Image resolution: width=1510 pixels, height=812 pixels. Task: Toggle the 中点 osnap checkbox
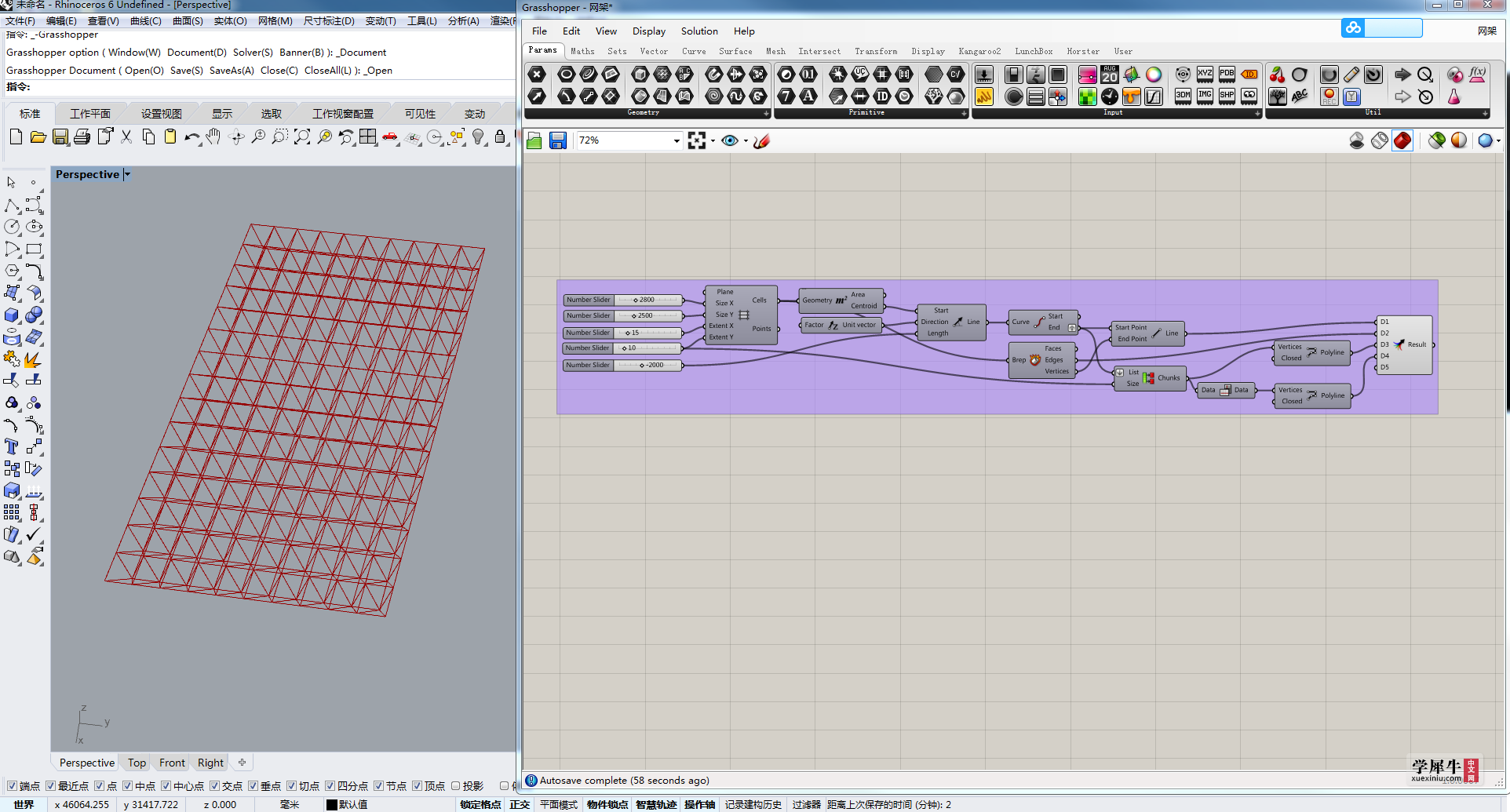[x=127, y=785]
